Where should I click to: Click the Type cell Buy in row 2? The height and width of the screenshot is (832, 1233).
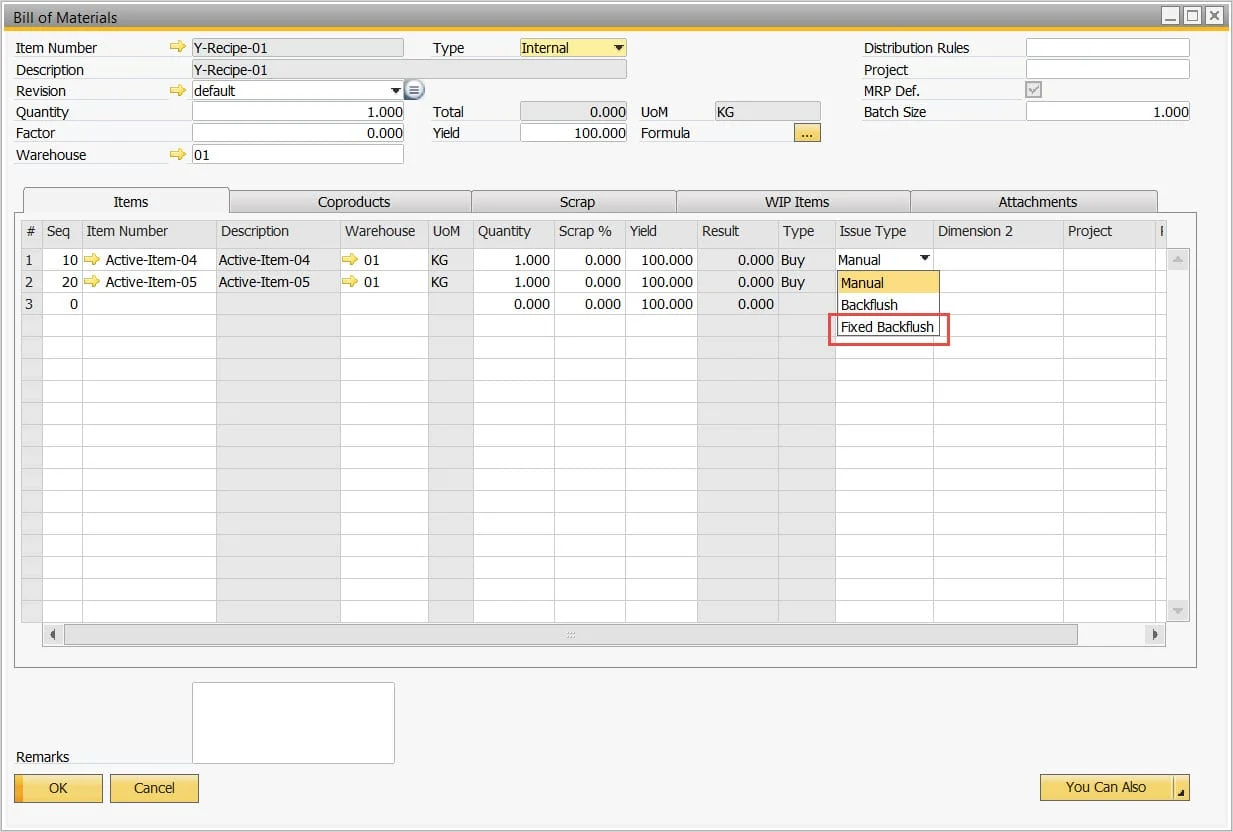click(x=807, y=282)
